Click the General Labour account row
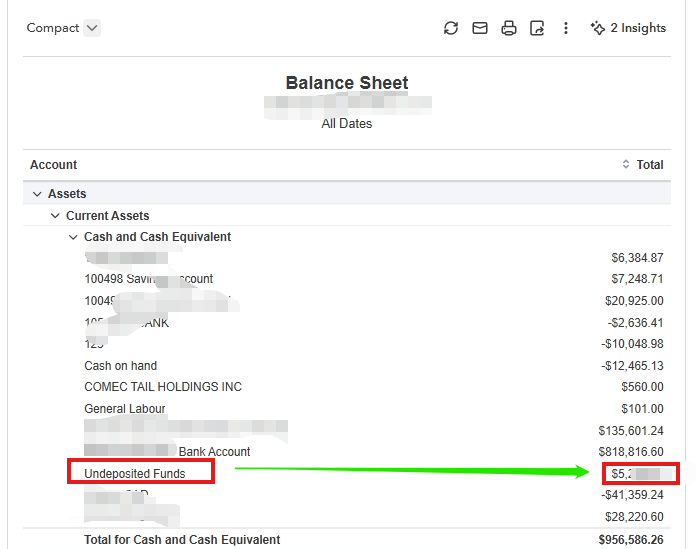 pos(125,409)
